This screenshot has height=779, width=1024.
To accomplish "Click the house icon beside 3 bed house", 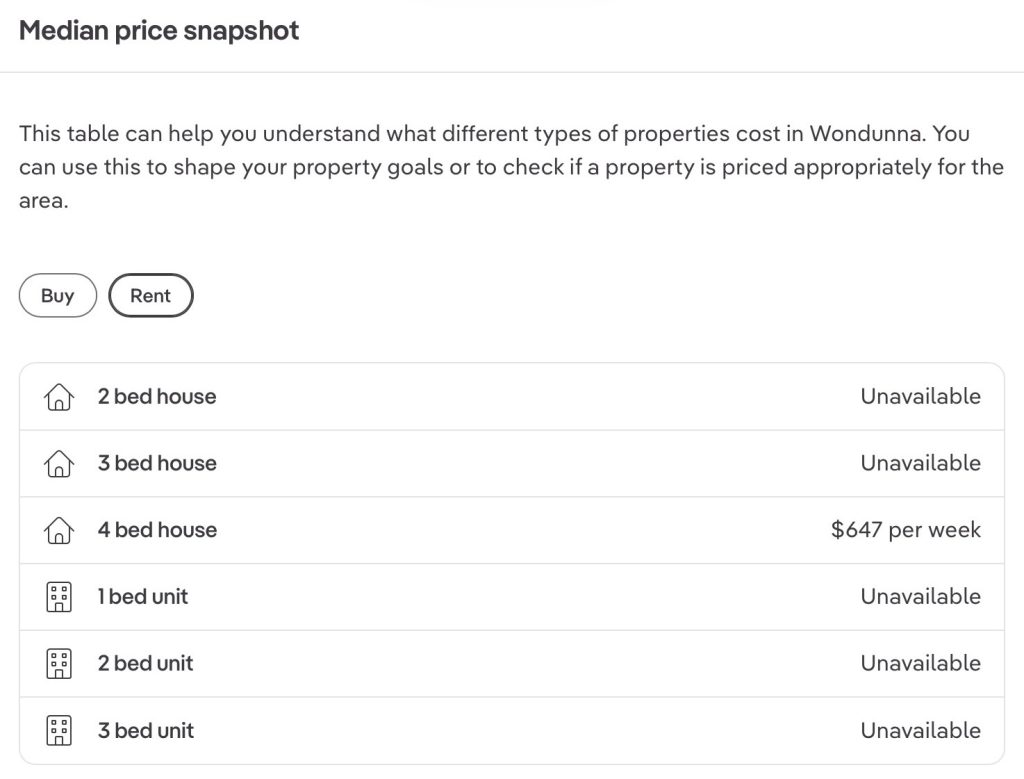I will tap(60, 464).
